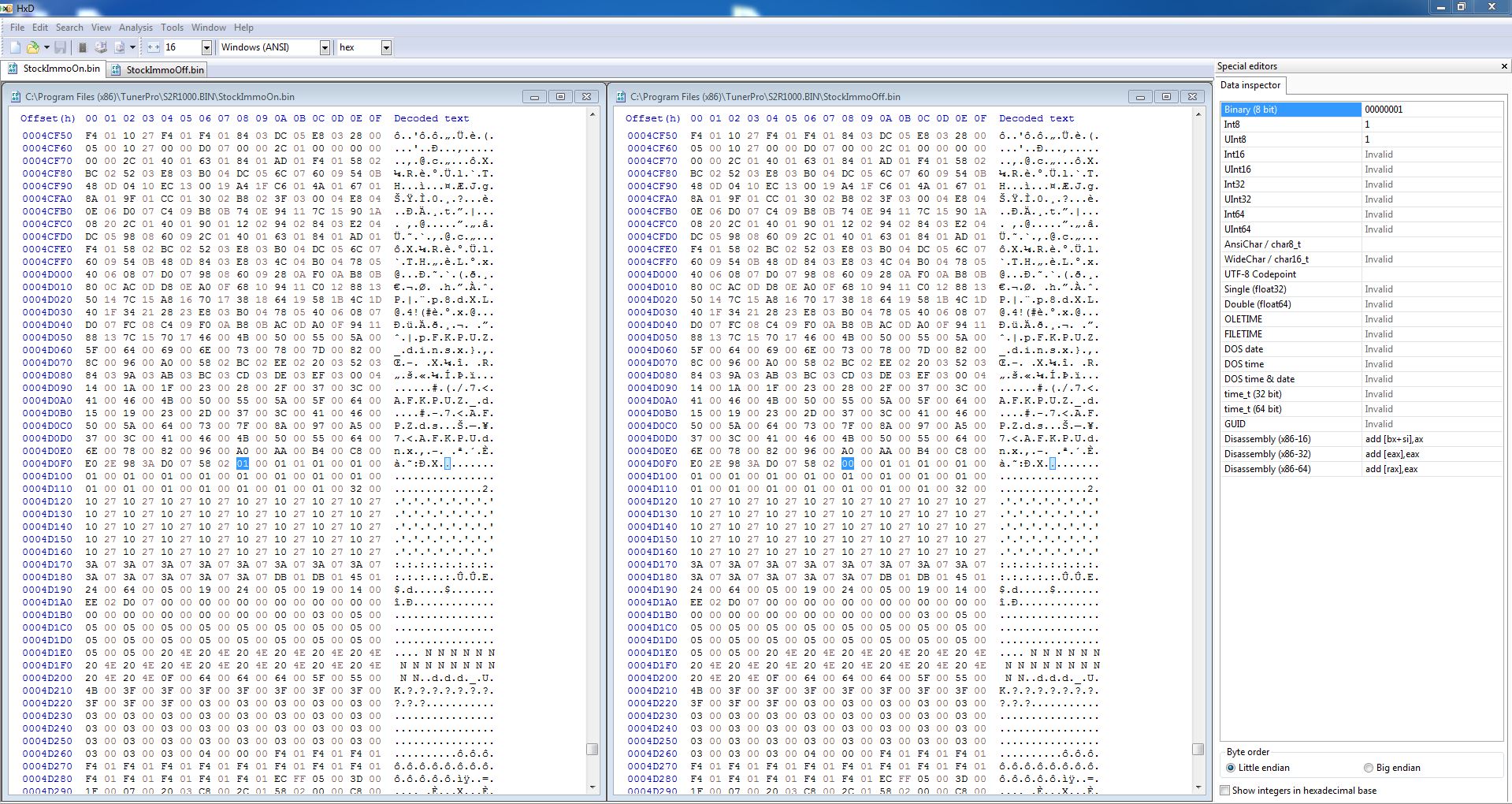Click Decoded text header in StockImmoOn.bin

click(x=431, y=118)
